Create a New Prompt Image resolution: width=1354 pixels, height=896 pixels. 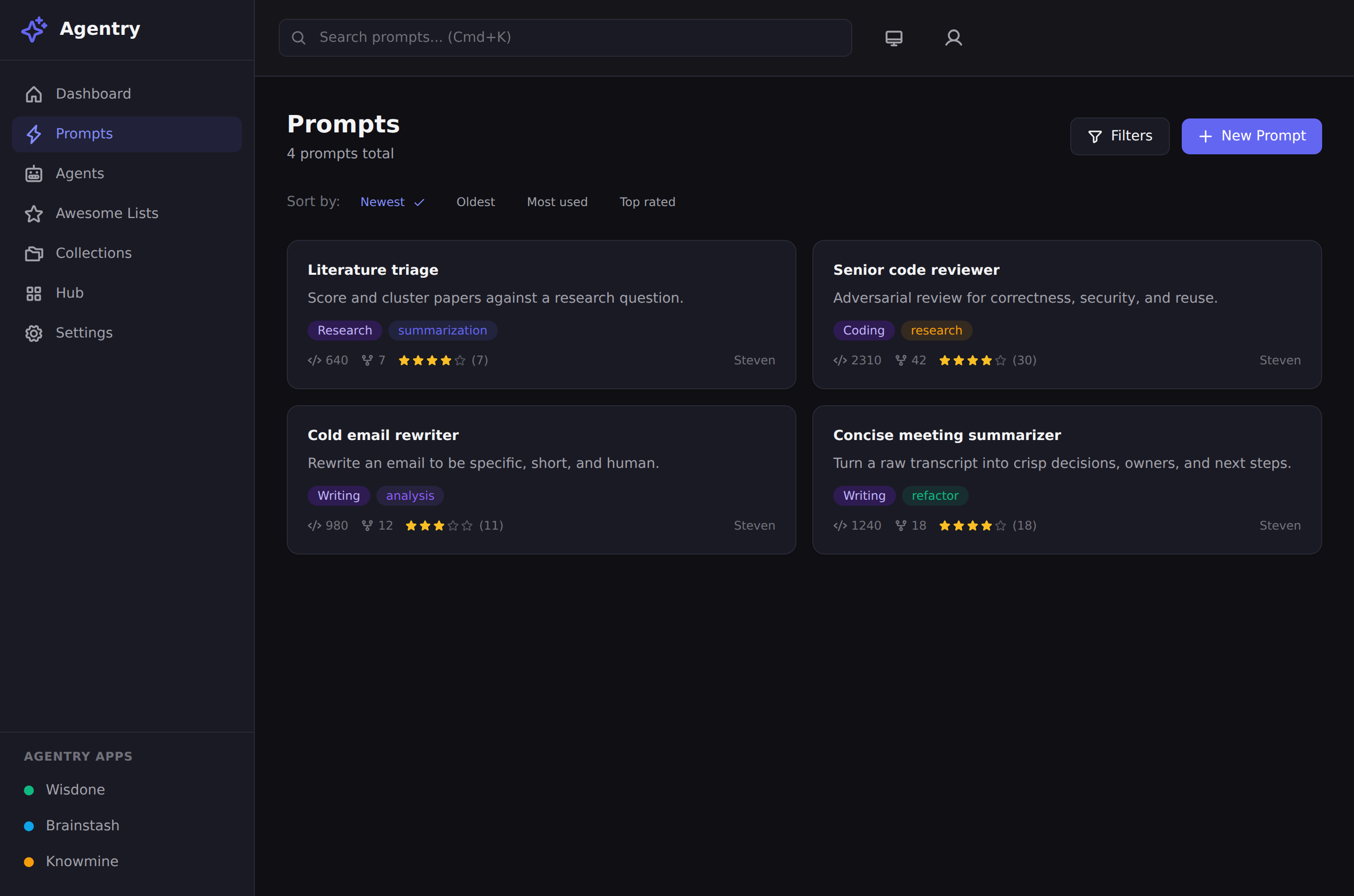[1251, 136]
